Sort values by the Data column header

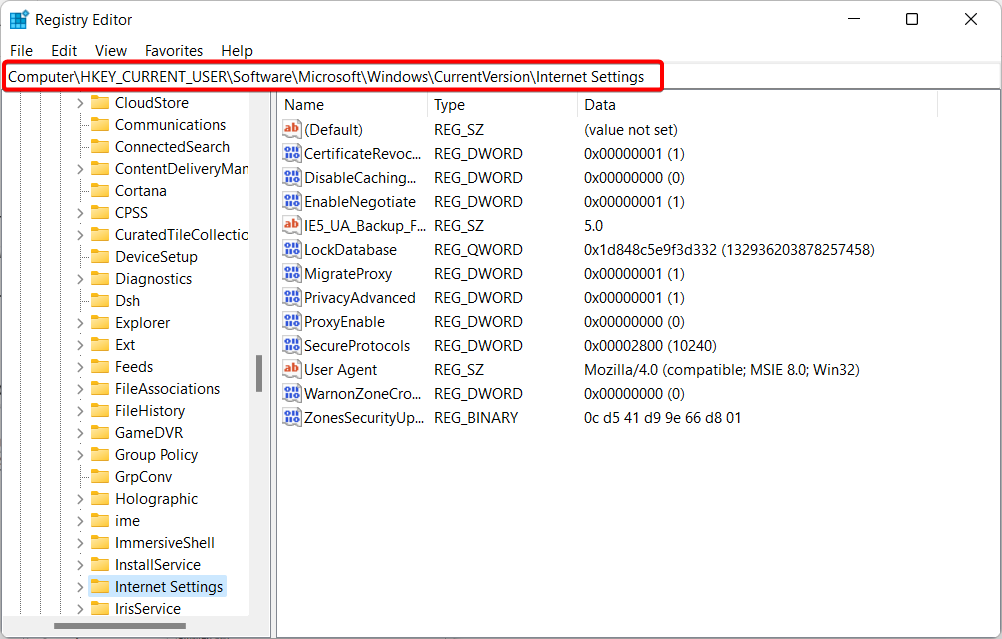(x=757, y=105)
